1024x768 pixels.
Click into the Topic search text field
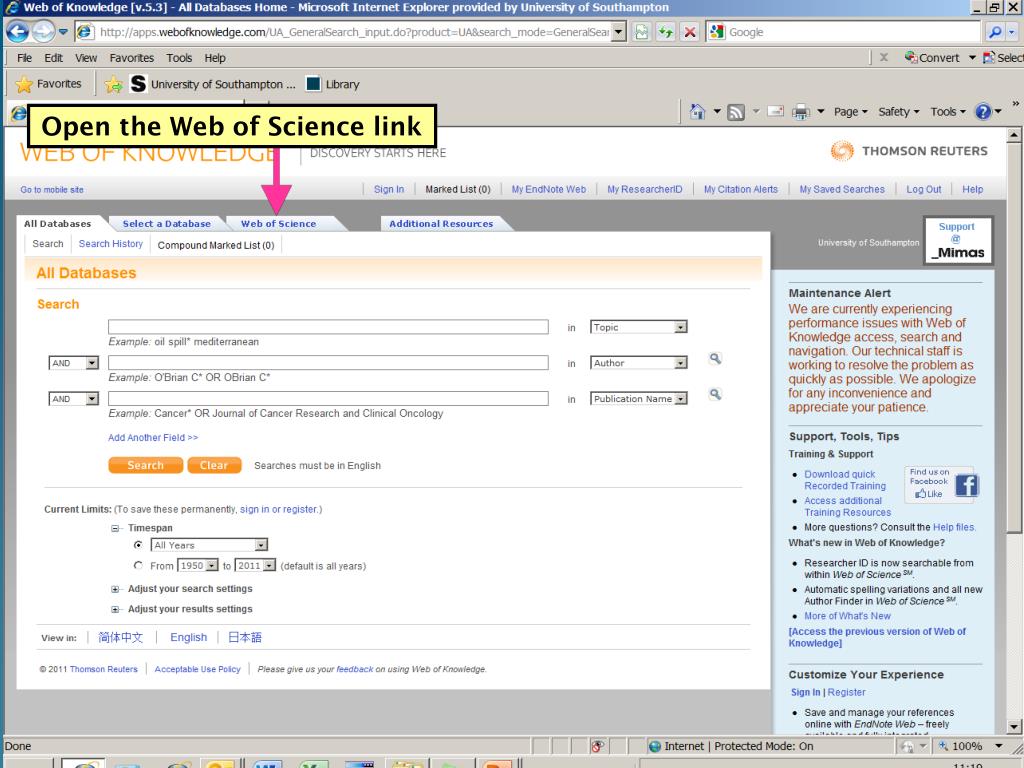328,327
